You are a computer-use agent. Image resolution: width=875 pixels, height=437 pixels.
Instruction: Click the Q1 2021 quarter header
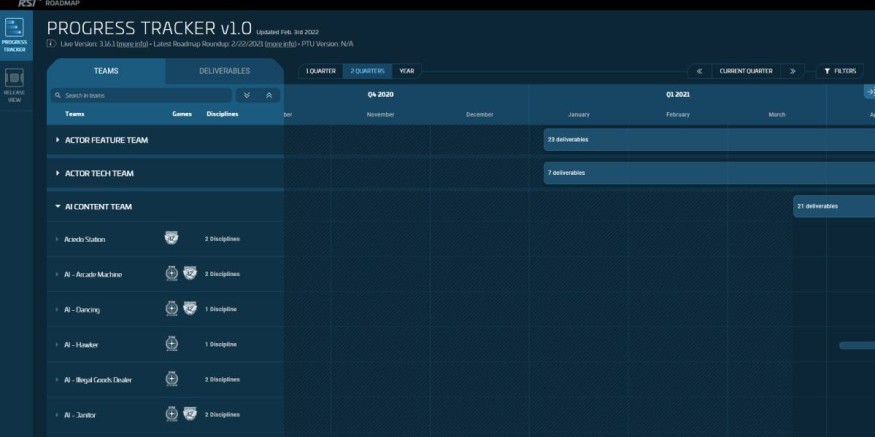click(678, 94)
